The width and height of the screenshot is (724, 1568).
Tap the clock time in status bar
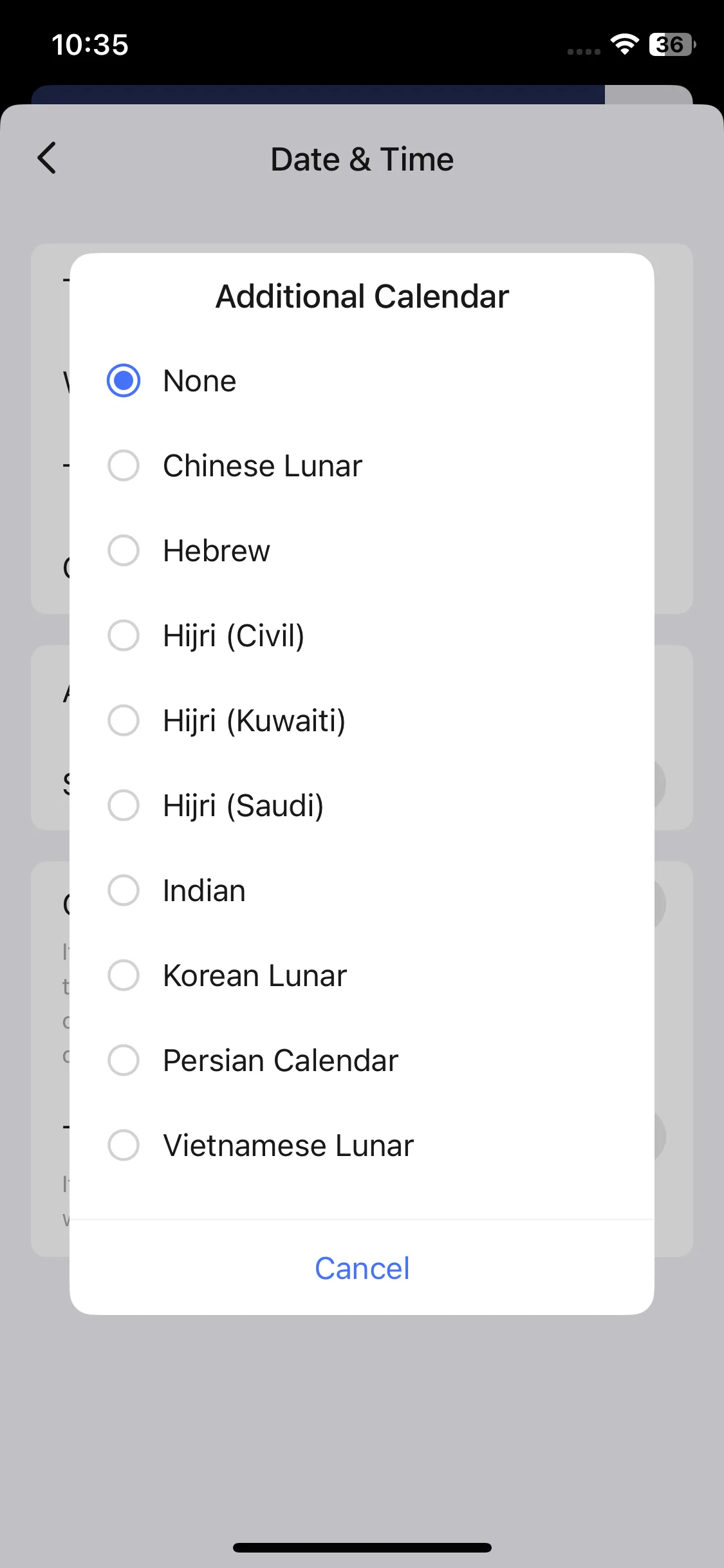tap(90, 45)
